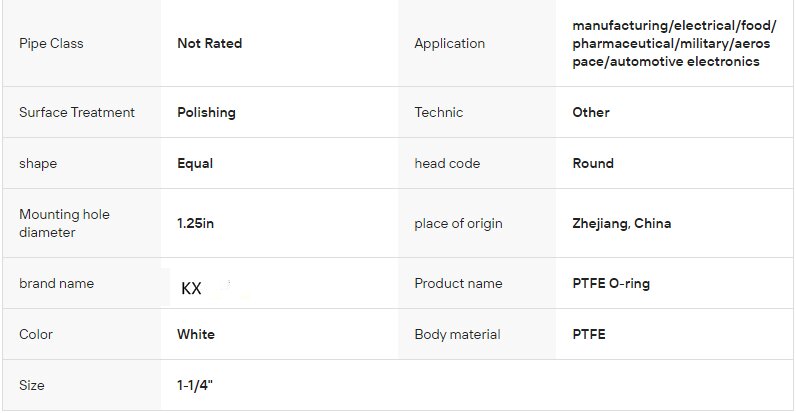Select the Polishing value
Screen dimensions: 796x413
[x=206, y=112]
